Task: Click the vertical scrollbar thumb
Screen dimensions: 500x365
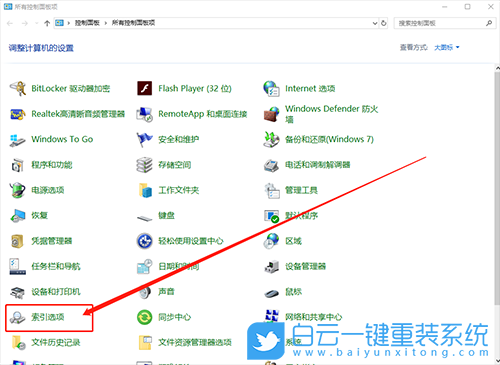Action: click(497, 188)
